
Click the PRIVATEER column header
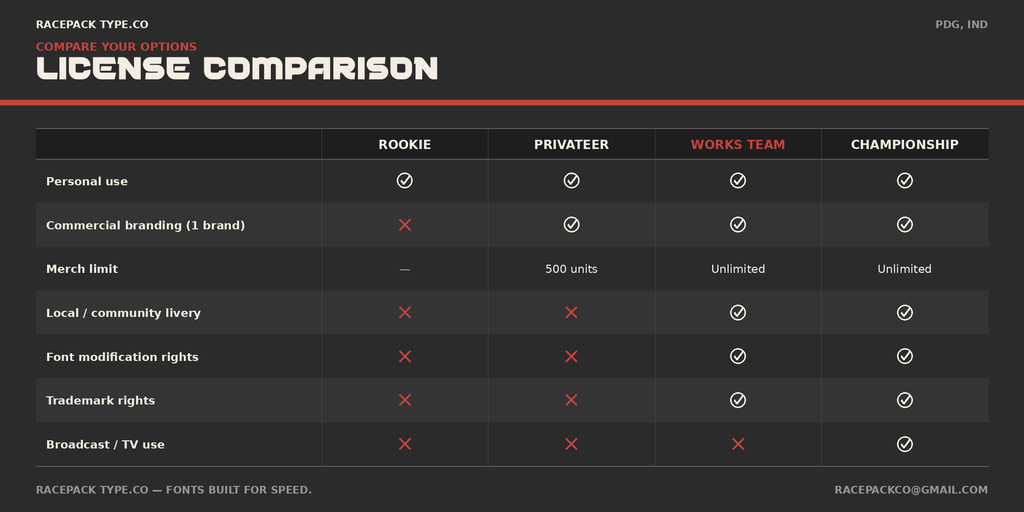click(x=571, y=144)
